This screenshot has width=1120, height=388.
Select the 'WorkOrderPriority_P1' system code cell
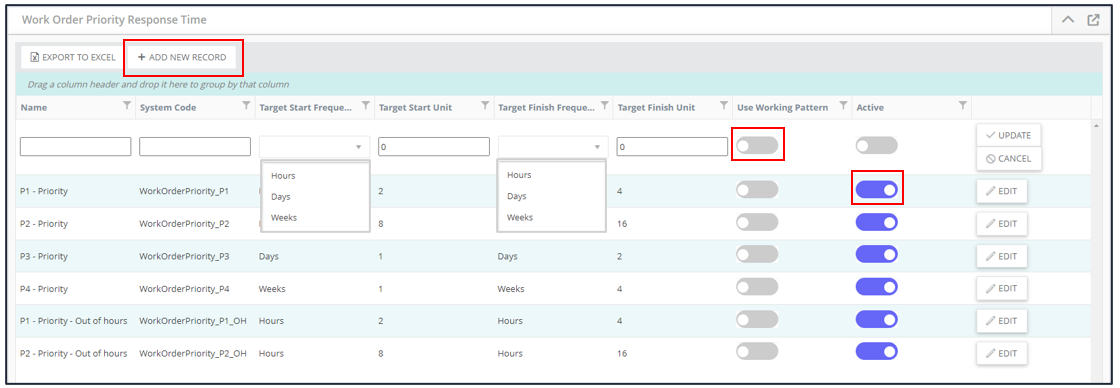click(x=184, y=191)
